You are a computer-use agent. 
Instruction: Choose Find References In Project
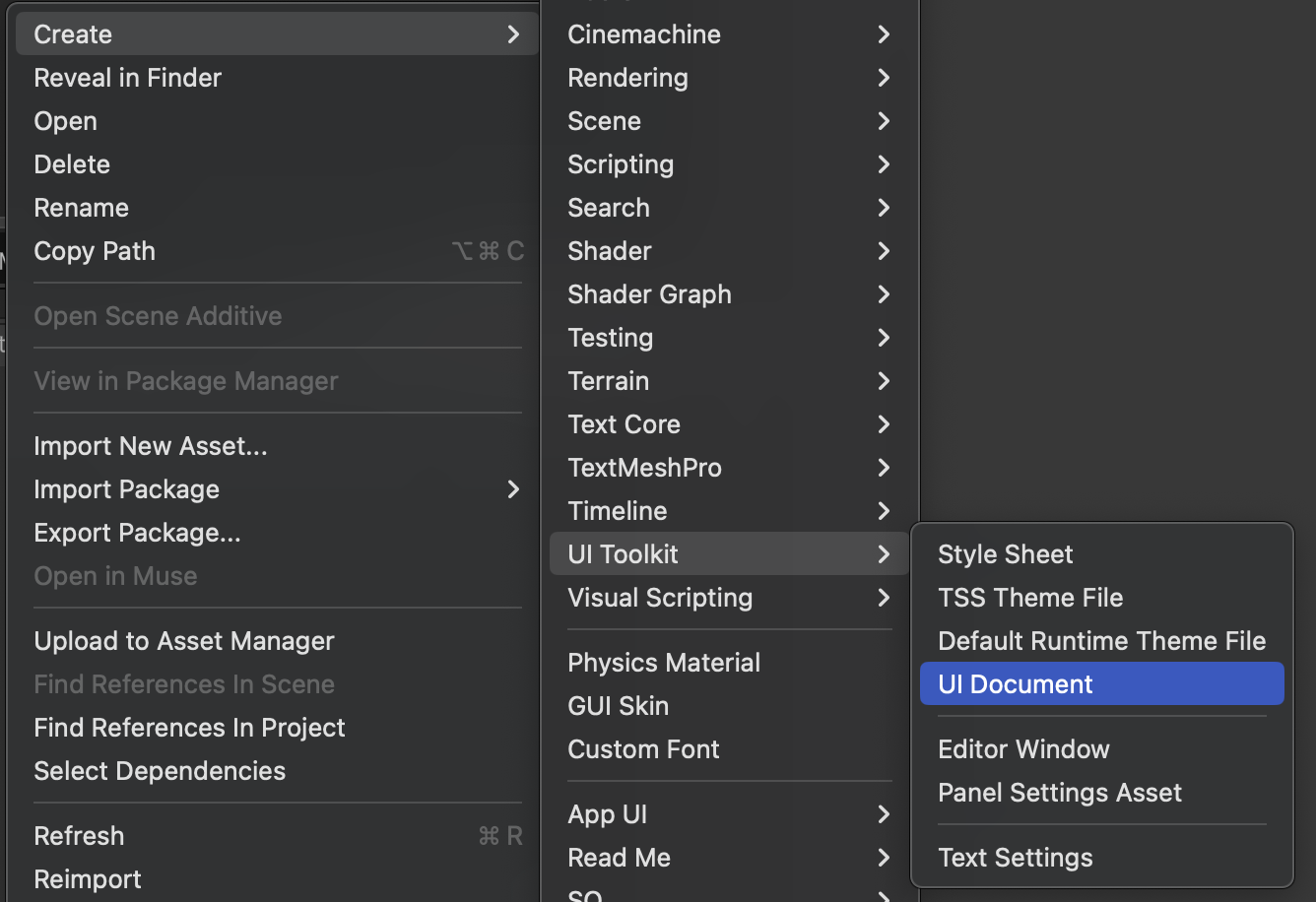pos(189,728)
